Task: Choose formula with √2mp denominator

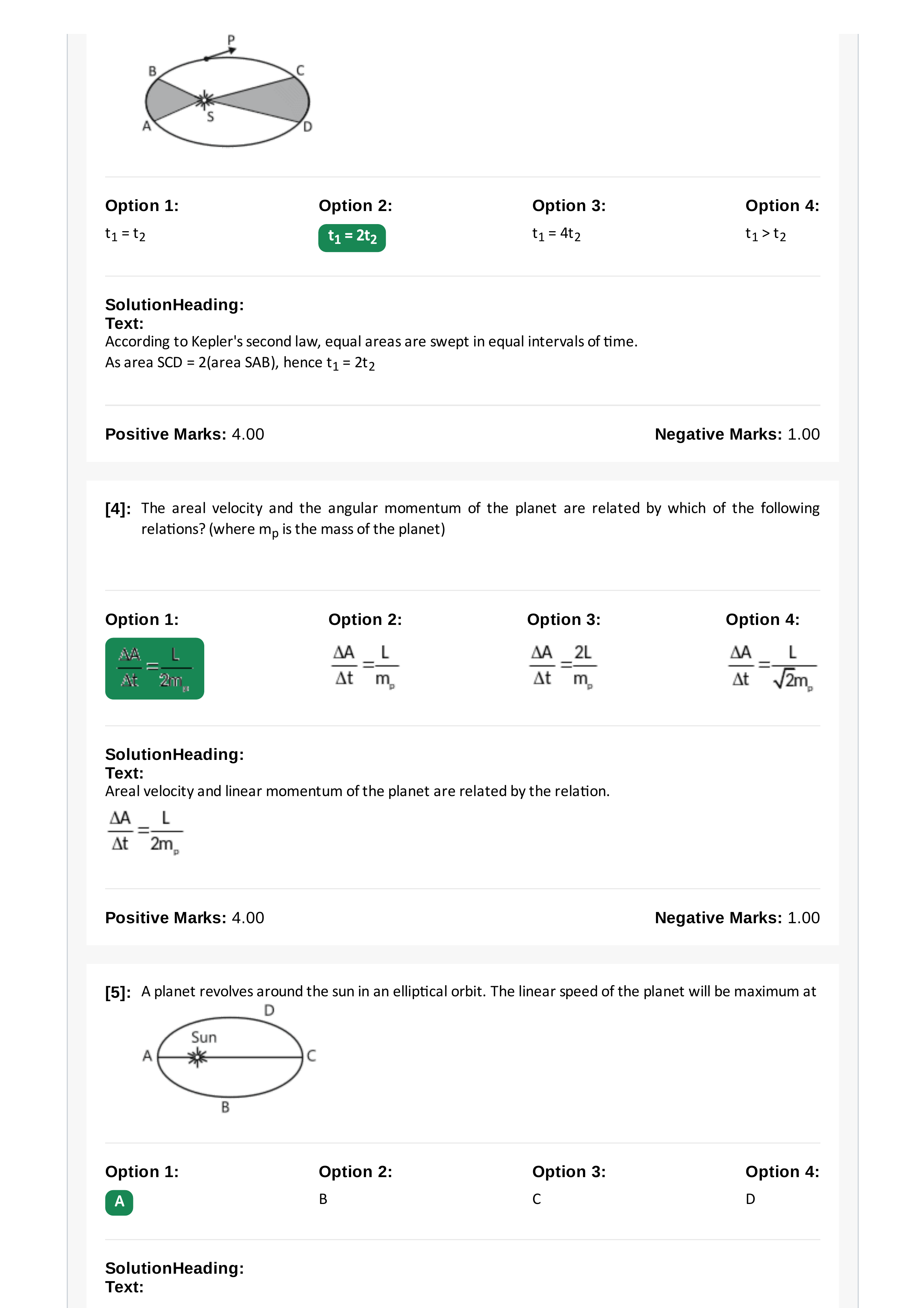Action: click(x=772, y=667)
